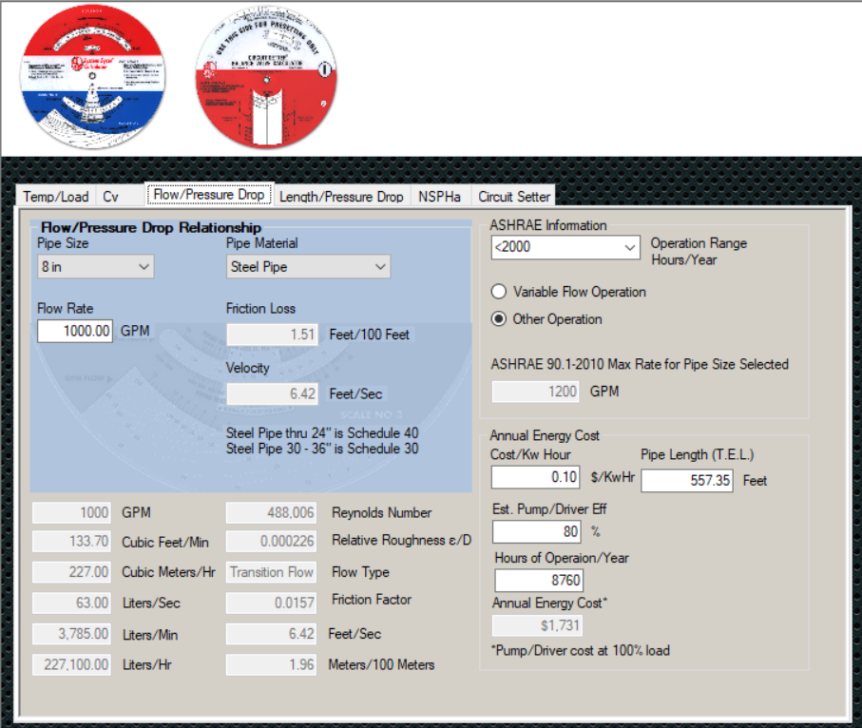862x728 pixels.
Task: Edit the Cost/Kw Hour value
Action: pos(534,477)
